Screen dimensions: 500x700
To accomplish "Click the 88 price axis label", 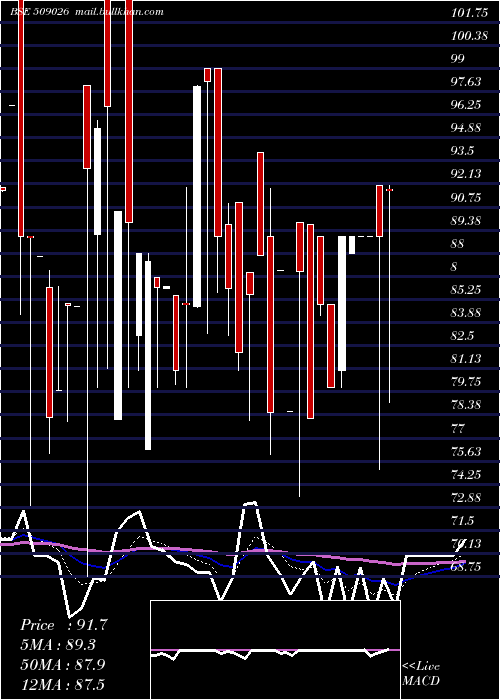I will (x=458, y=244).
